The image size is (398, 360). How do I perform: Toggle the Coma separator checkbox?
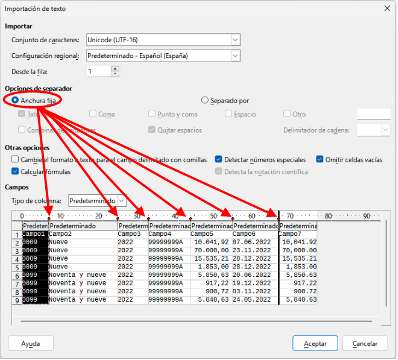tap(93, 114)
